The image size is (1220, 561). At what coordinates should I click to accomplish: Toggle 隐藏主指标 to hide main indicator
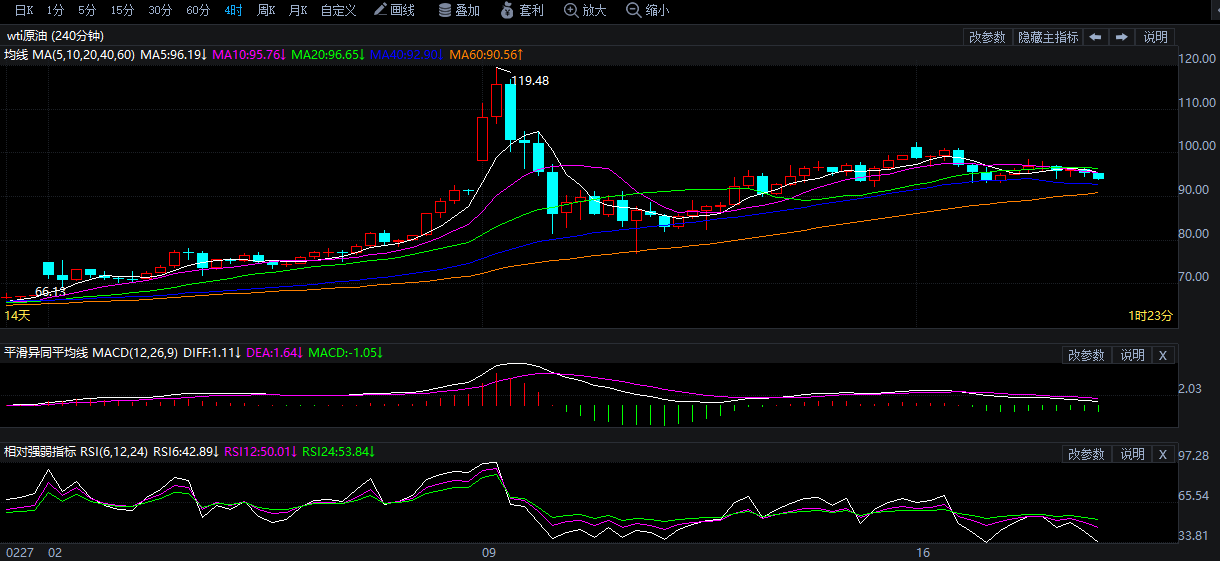coord(1048,37)
